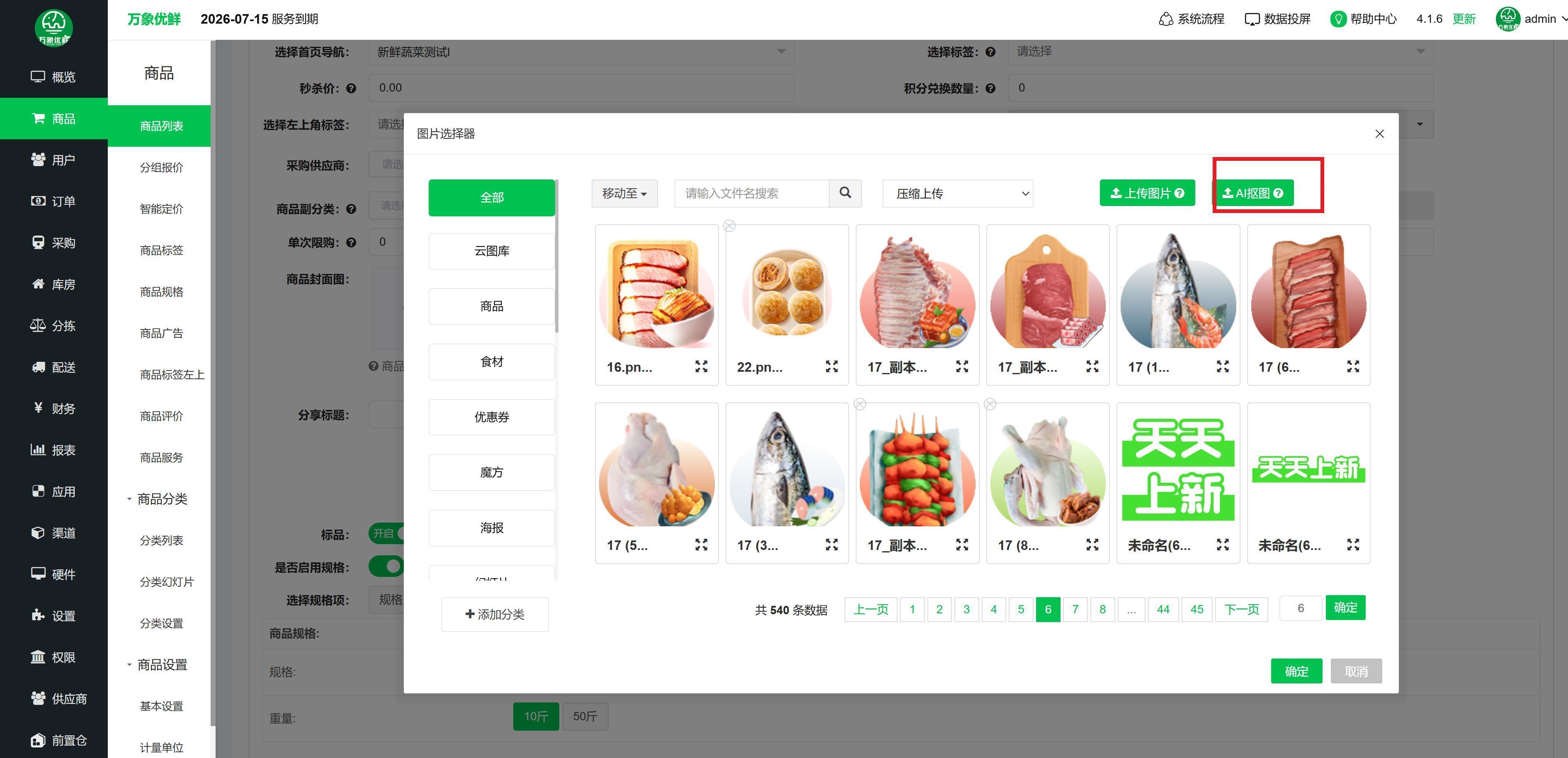Open 库房 warehouse section in sidebar

53,284
